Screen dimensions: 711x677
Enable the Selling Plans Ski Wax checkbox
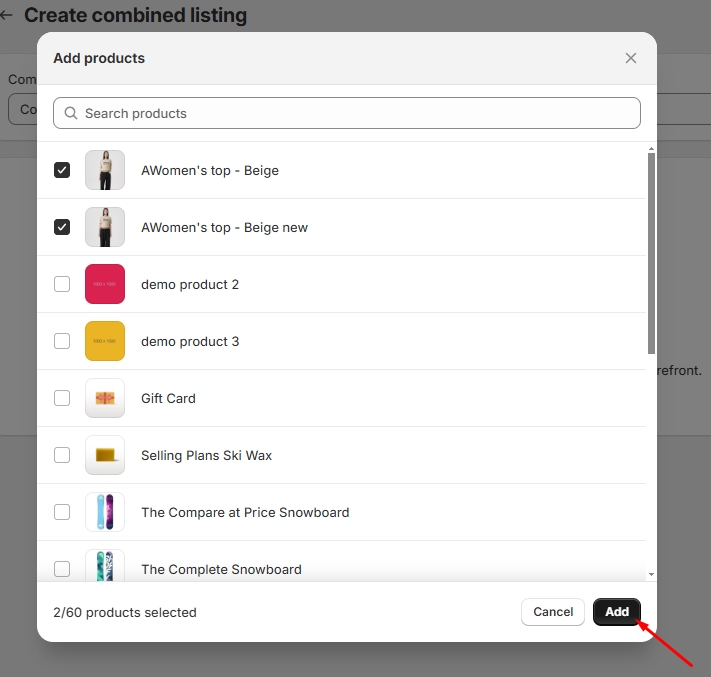point(62,455)
